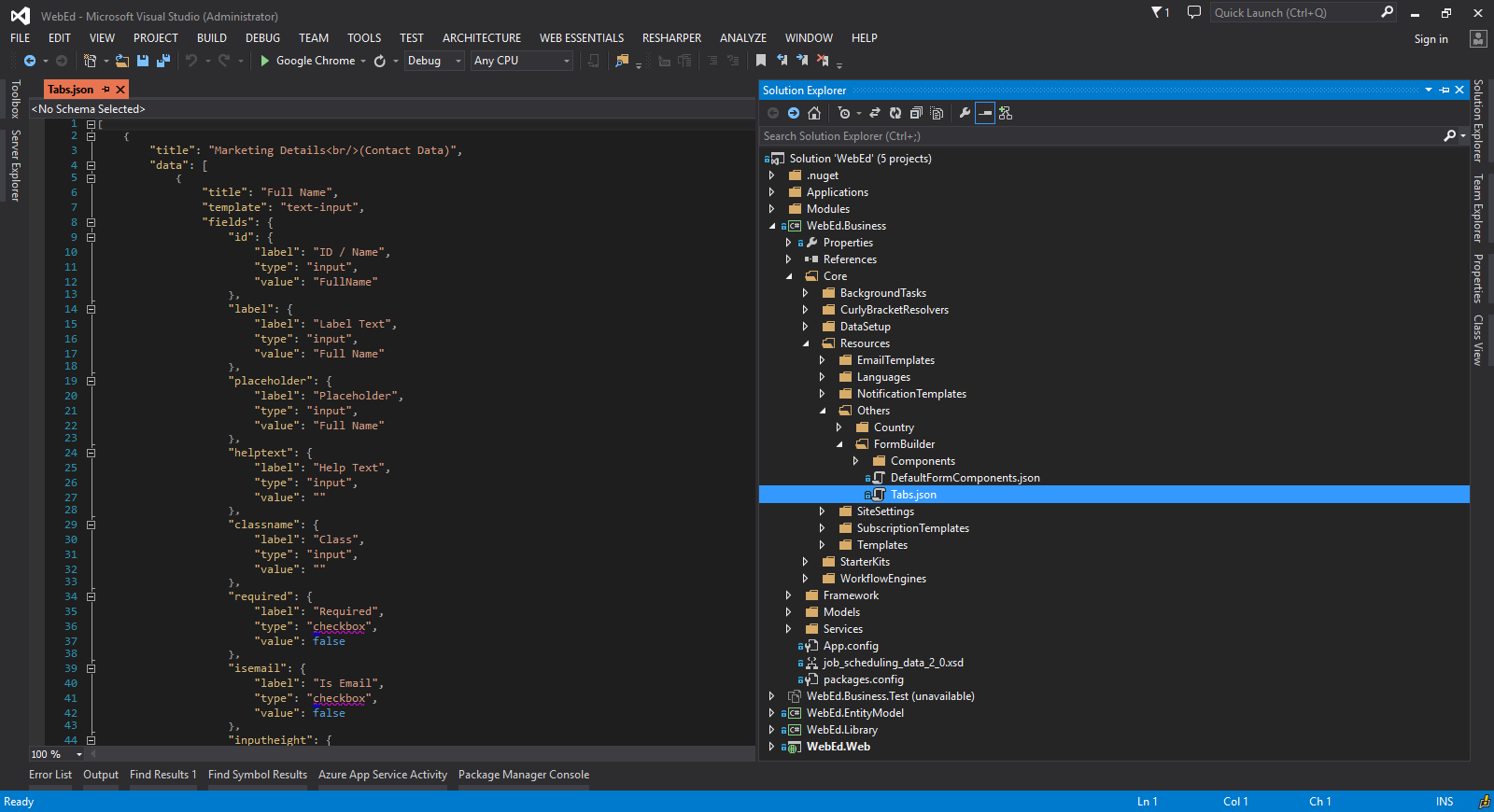Click the Toggle Bookmark icon in toolbar
The width and height of the screenshot is (1494, 812).
761,61
